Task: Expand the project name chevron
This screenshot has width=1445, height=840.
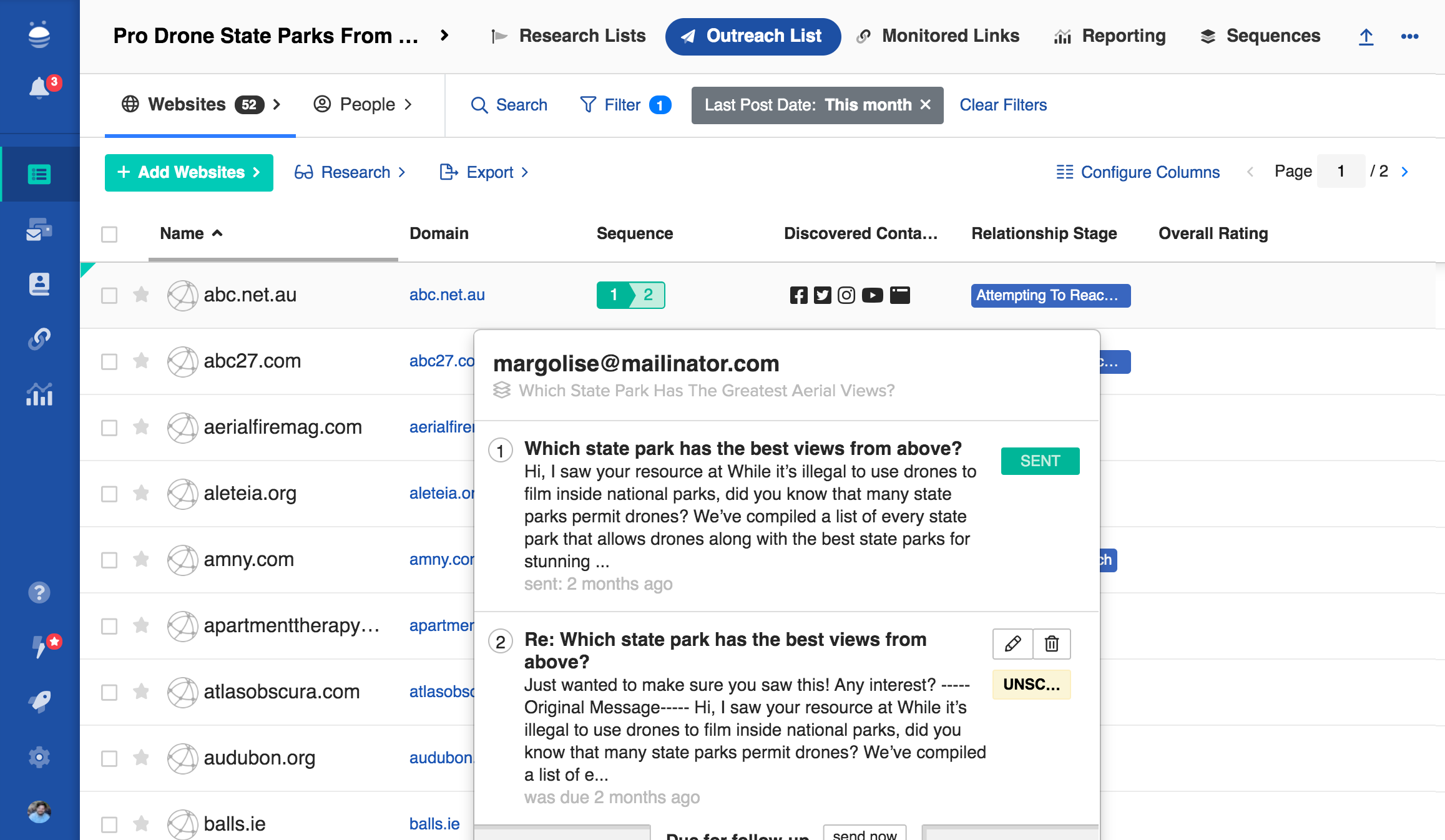Action: pyautogui.click(x=444, y=36)
